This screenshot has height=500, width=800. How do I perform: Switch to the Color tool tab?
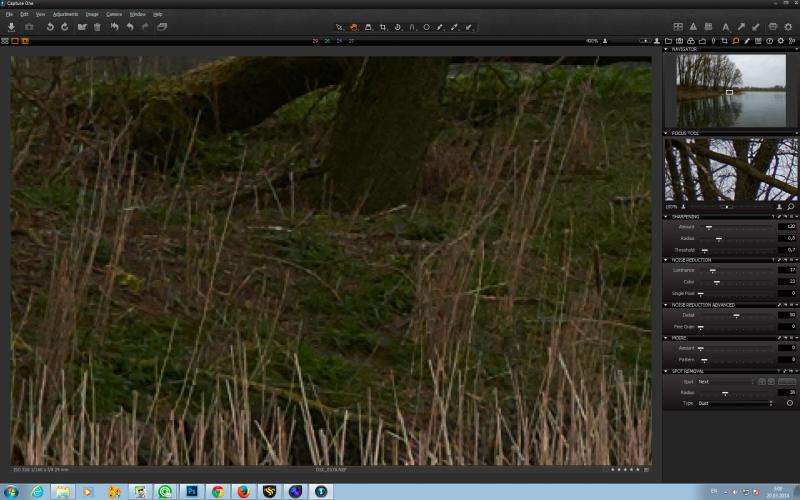coord(691,41)
